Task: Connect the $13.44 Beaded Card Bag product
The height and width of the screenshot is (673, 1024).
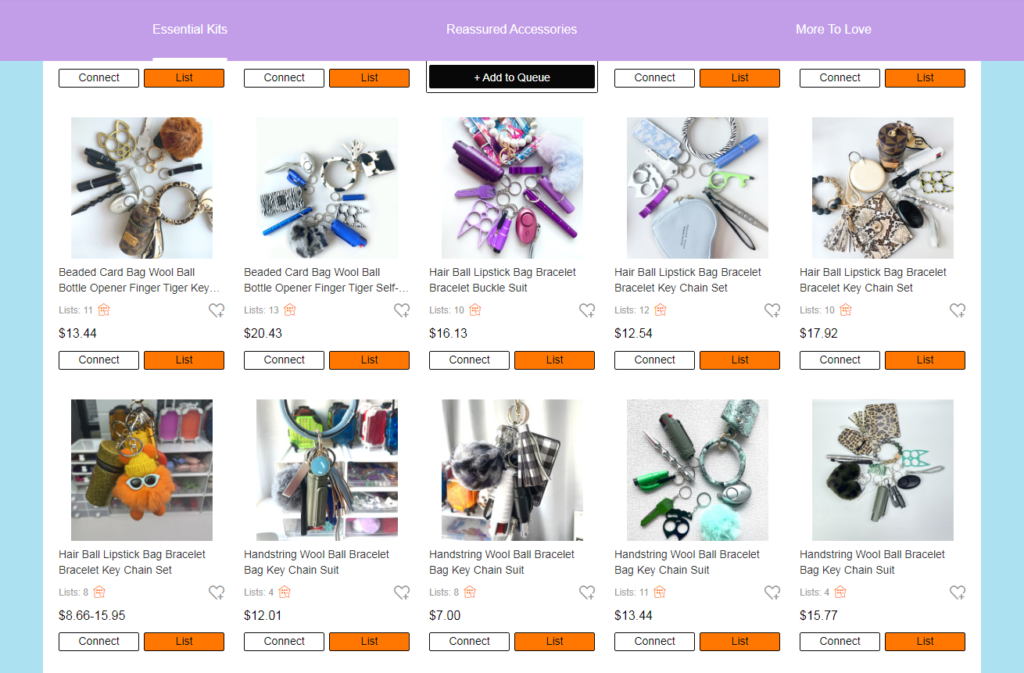Action: (x=99, y=360)
